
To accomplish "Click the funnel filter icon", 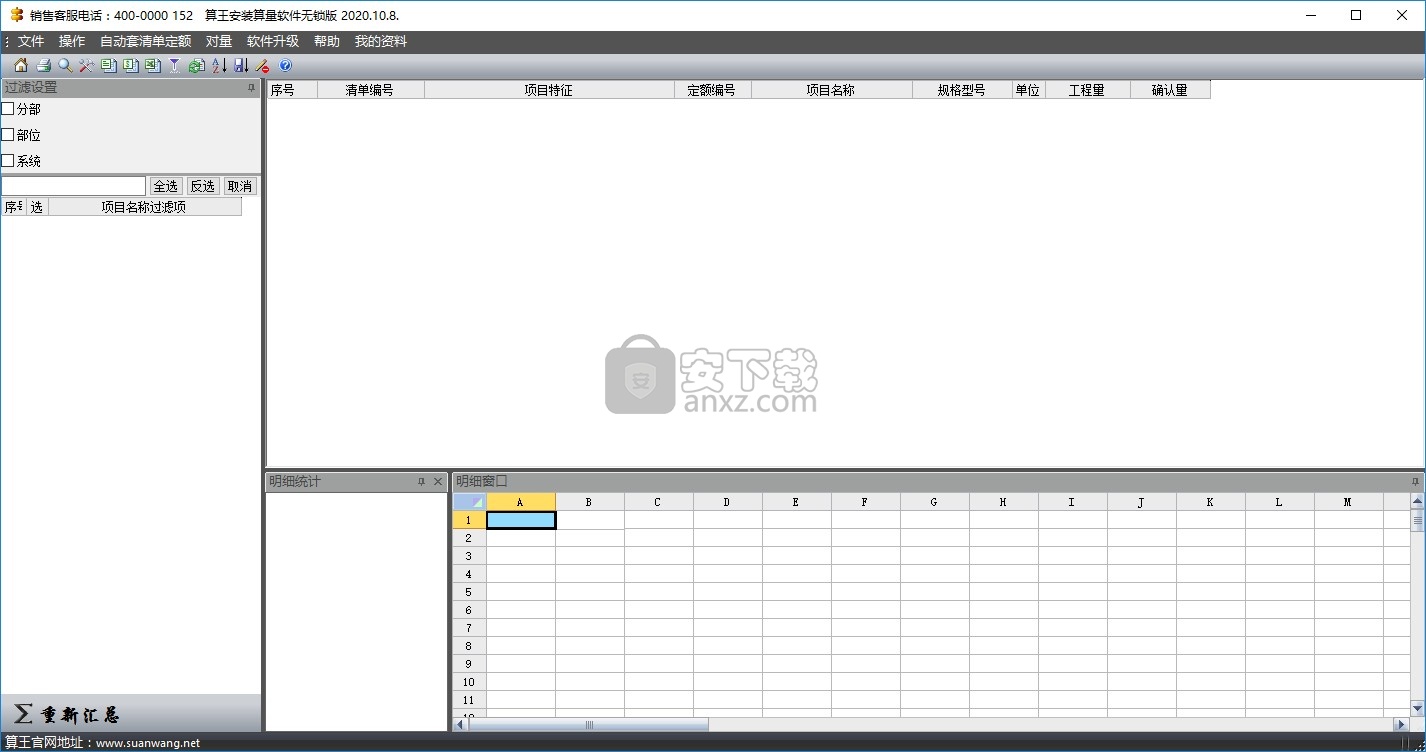I will click(x=174, y=65).
